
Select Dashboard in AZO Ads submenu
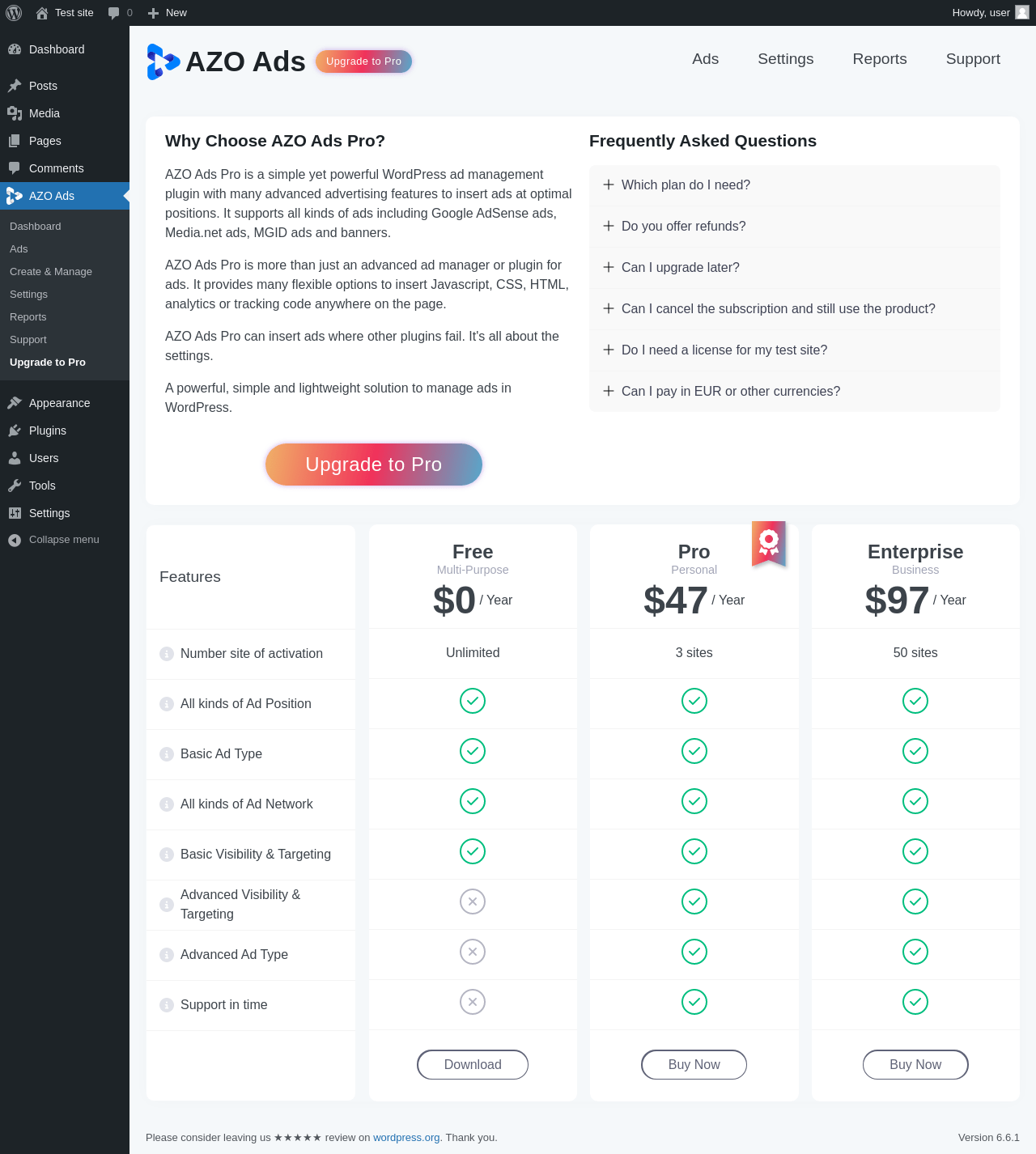point(65,227)
